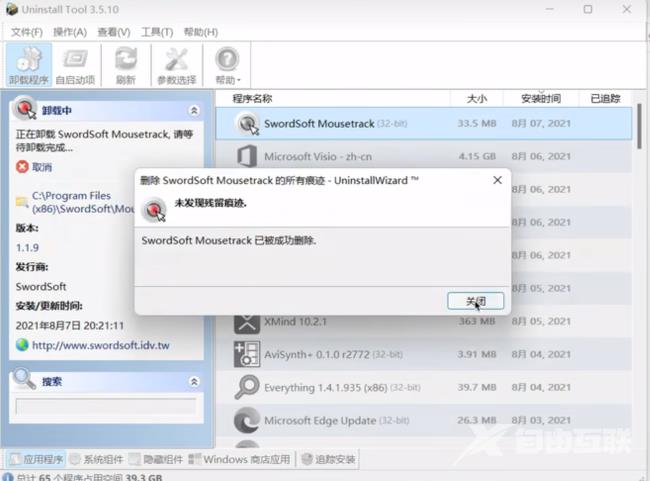650x481 pixels.
Task: Sort by 大小 column header
Action: click(x=477, y=99)
